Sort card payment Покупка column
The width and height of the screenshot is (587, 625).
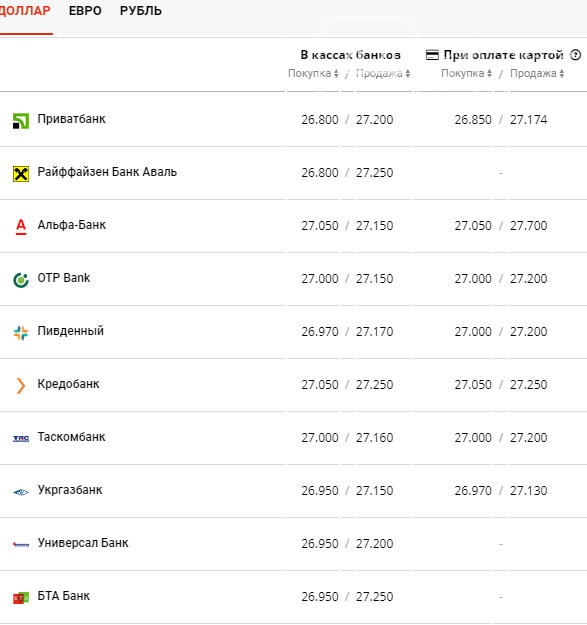click(x=466, y=73)
